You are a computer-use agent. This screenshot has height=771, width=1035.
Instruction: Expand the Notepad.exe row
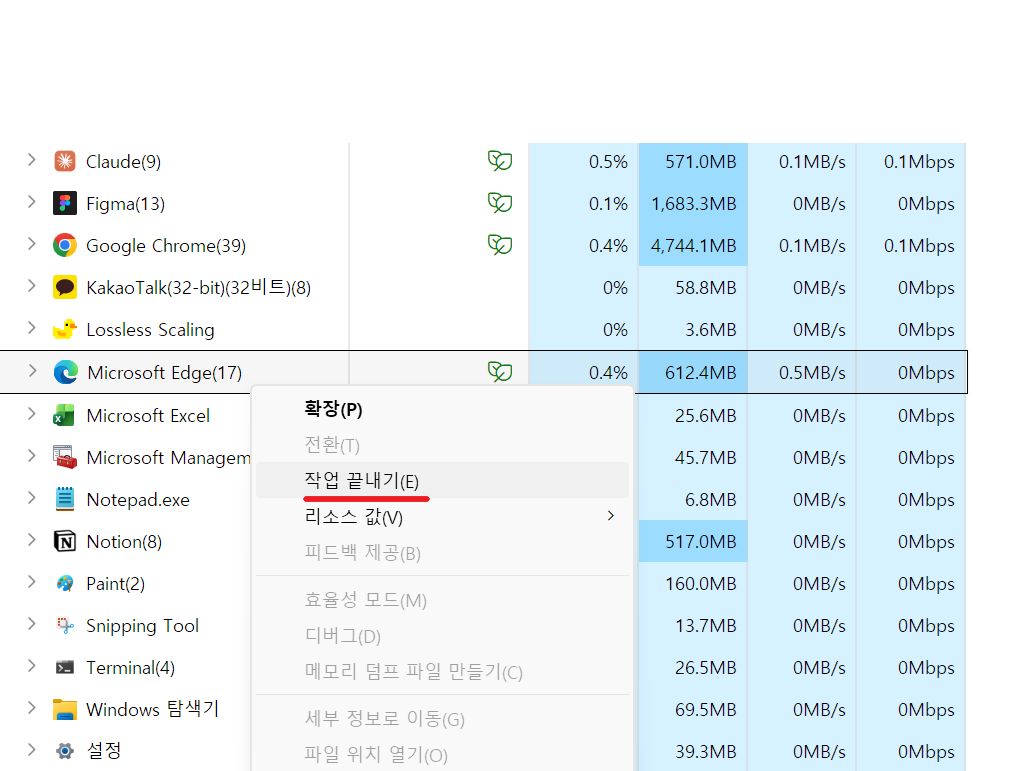pyautogui.click(x=31, y=498)
